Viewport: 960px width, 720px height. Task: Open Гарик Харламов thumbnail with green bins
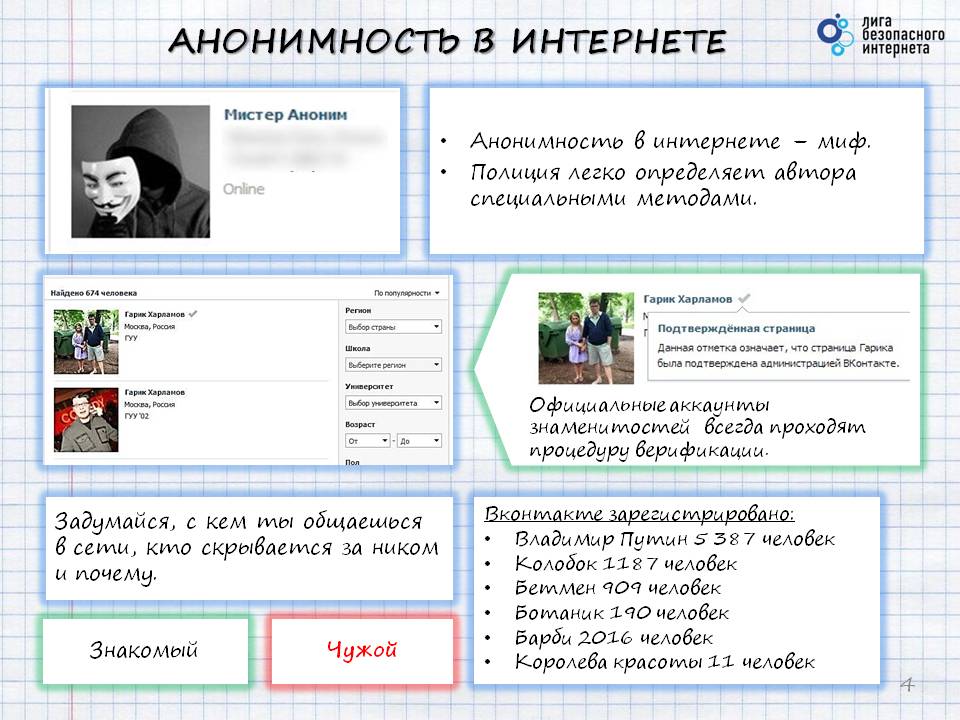86,342
